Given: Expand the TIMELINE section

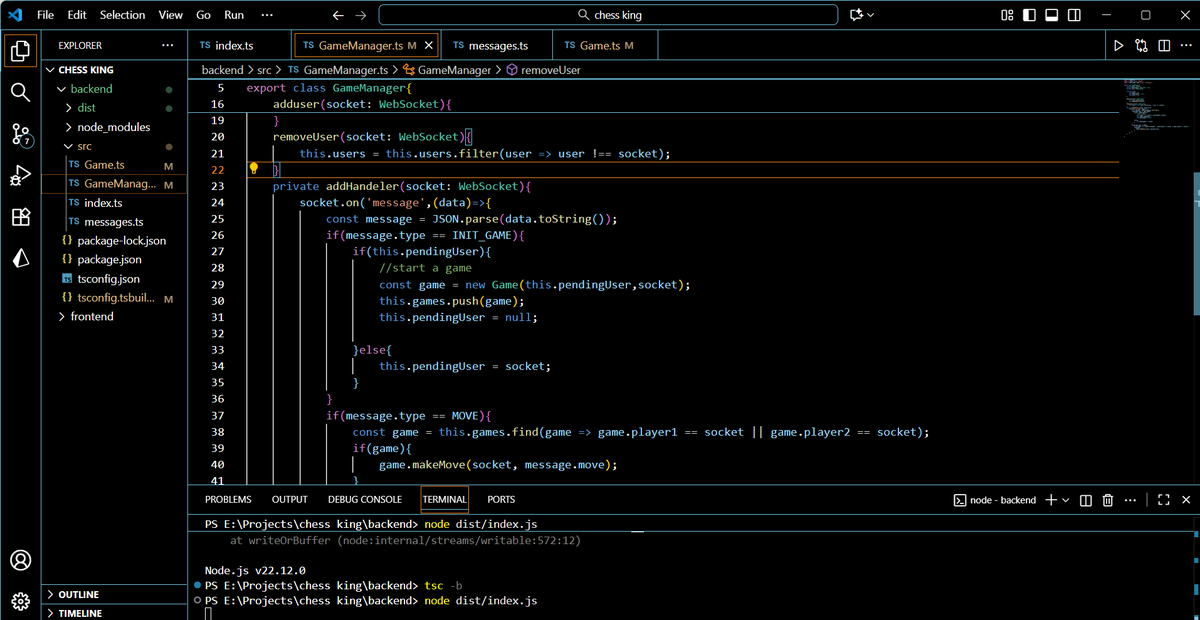Looking at the screenshot, I should click(x=51, y=613).
